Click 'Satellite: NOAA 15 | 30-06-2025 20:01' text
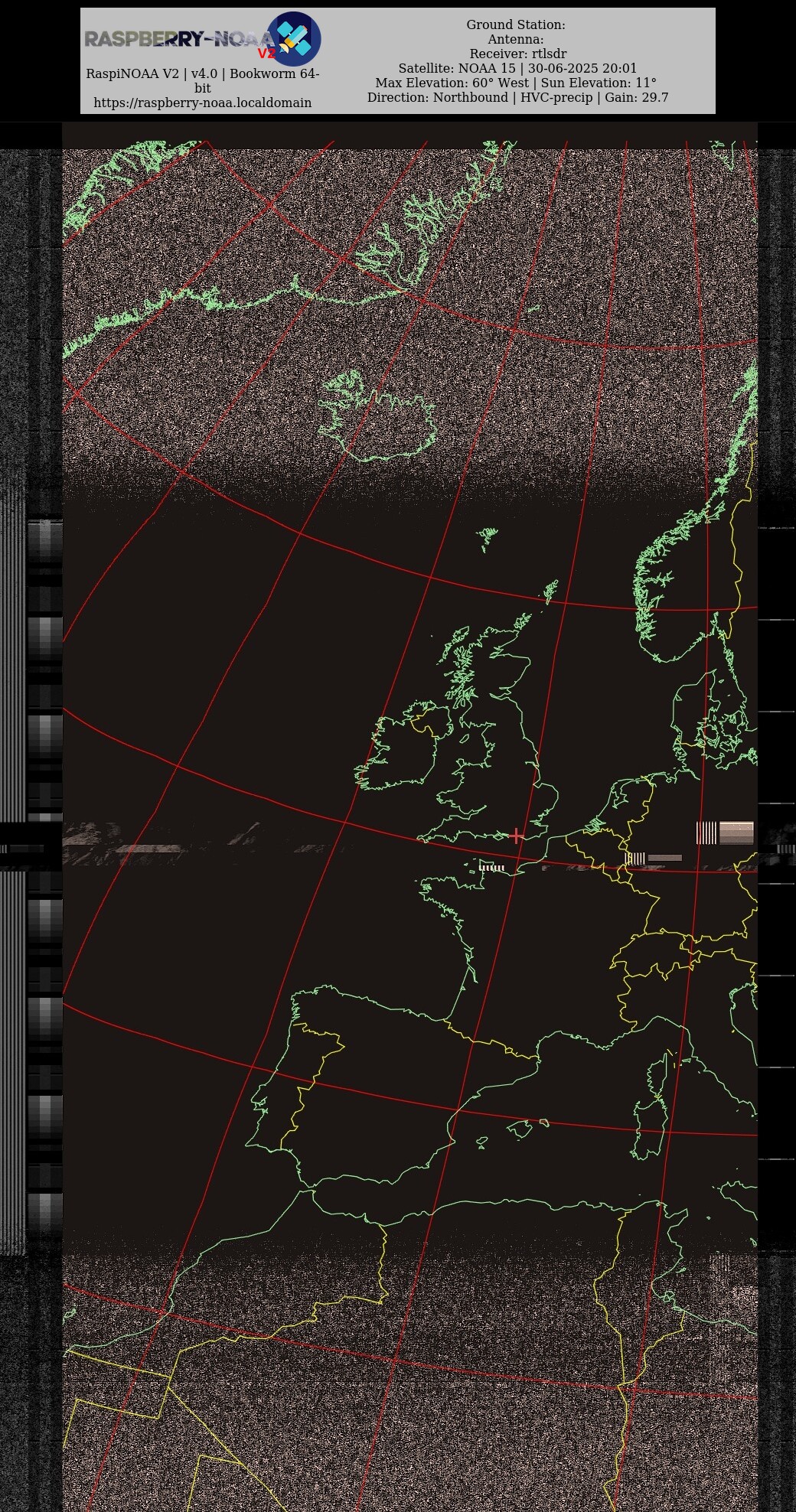Screen dimensions: 796x1512 point(517,69)
